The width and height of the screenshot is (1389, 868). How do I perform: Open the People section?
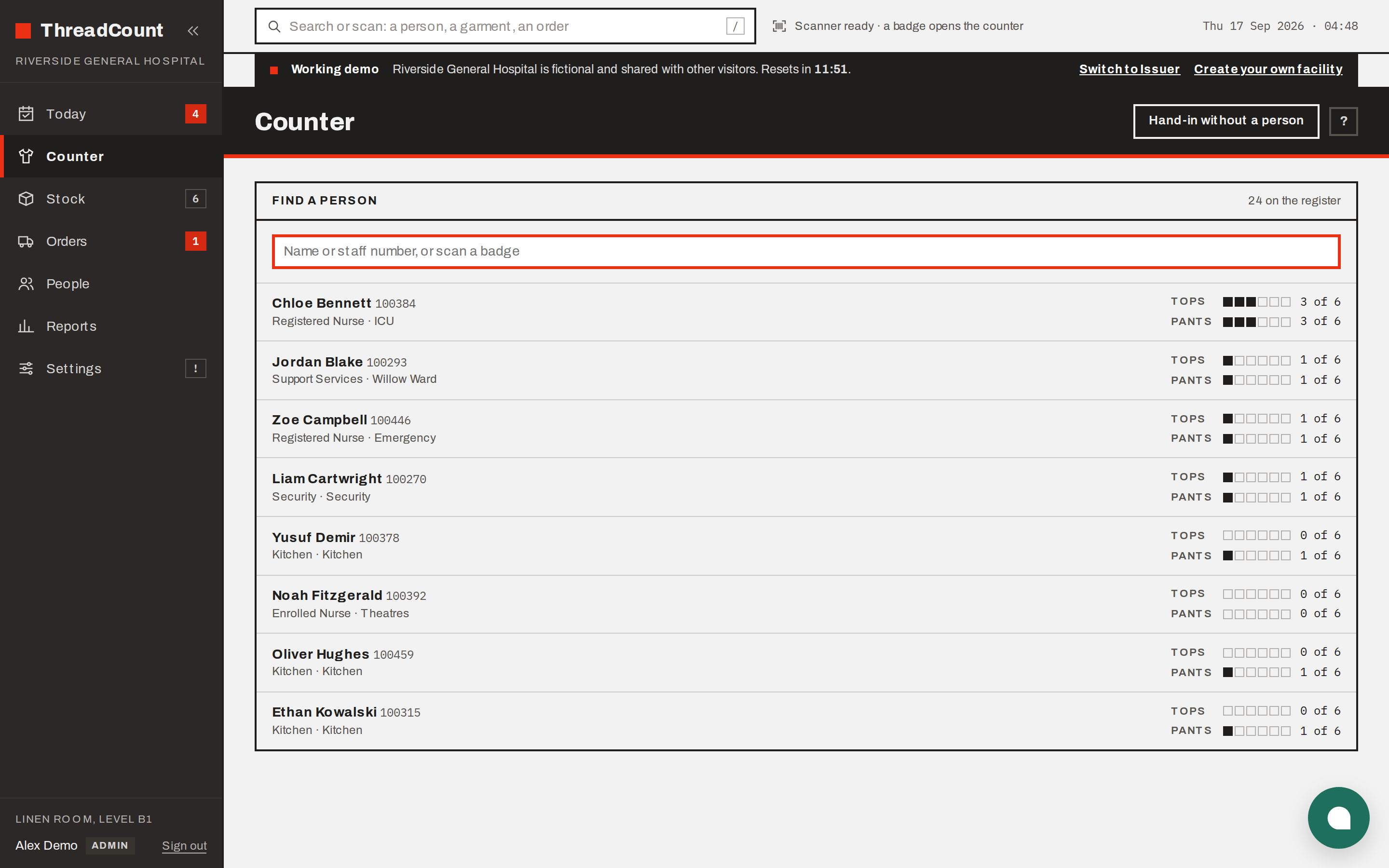(x=111, y=284)
